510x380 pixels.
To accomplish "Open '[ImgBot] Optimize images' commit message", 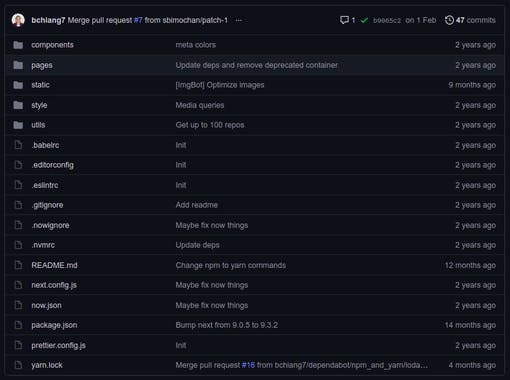I will click(220, 85).
